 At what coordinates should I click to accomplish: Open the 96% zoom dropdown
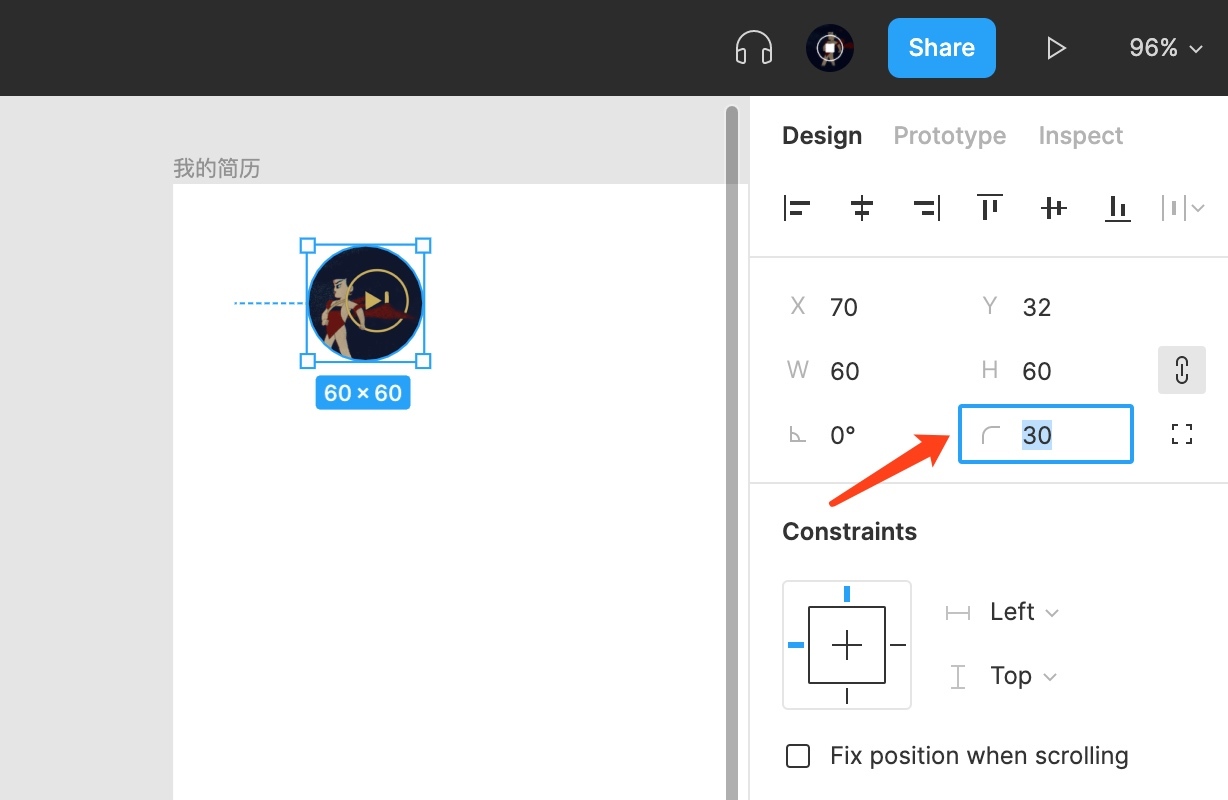pyautogui.click(x=1165, y=48)
